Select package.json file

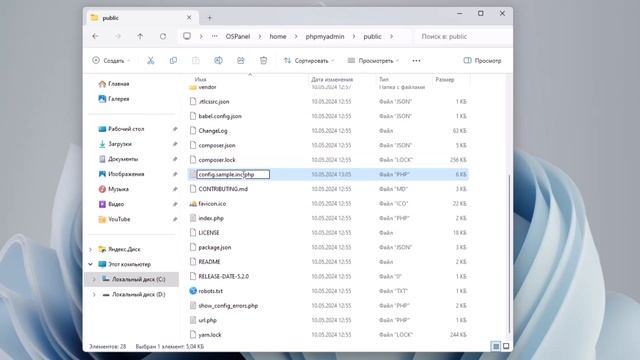pos(215,247)
